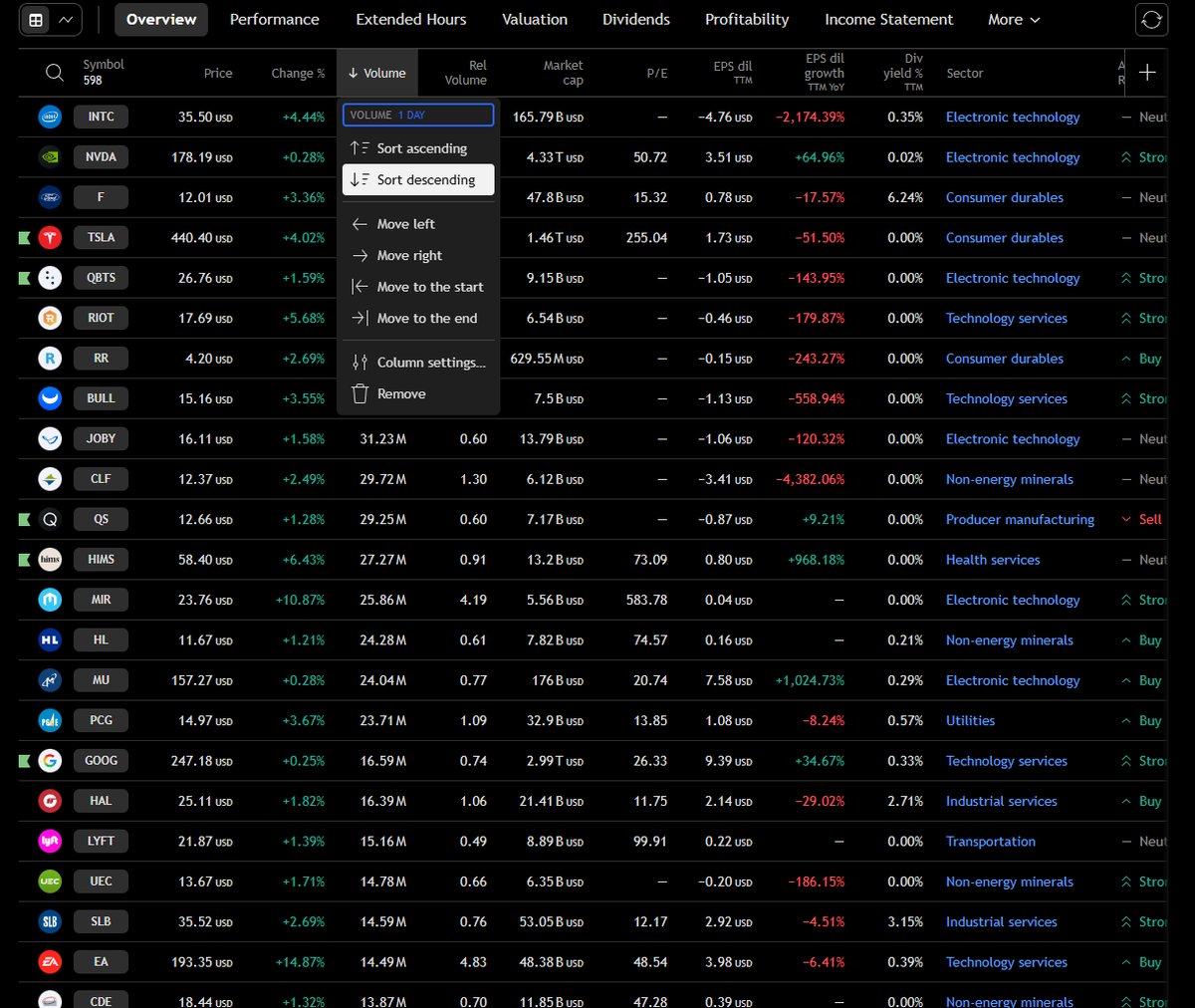Click the EA company logo icon
The height and width of the screenshot is (1008, 1195).
click(x=50, y=962)
